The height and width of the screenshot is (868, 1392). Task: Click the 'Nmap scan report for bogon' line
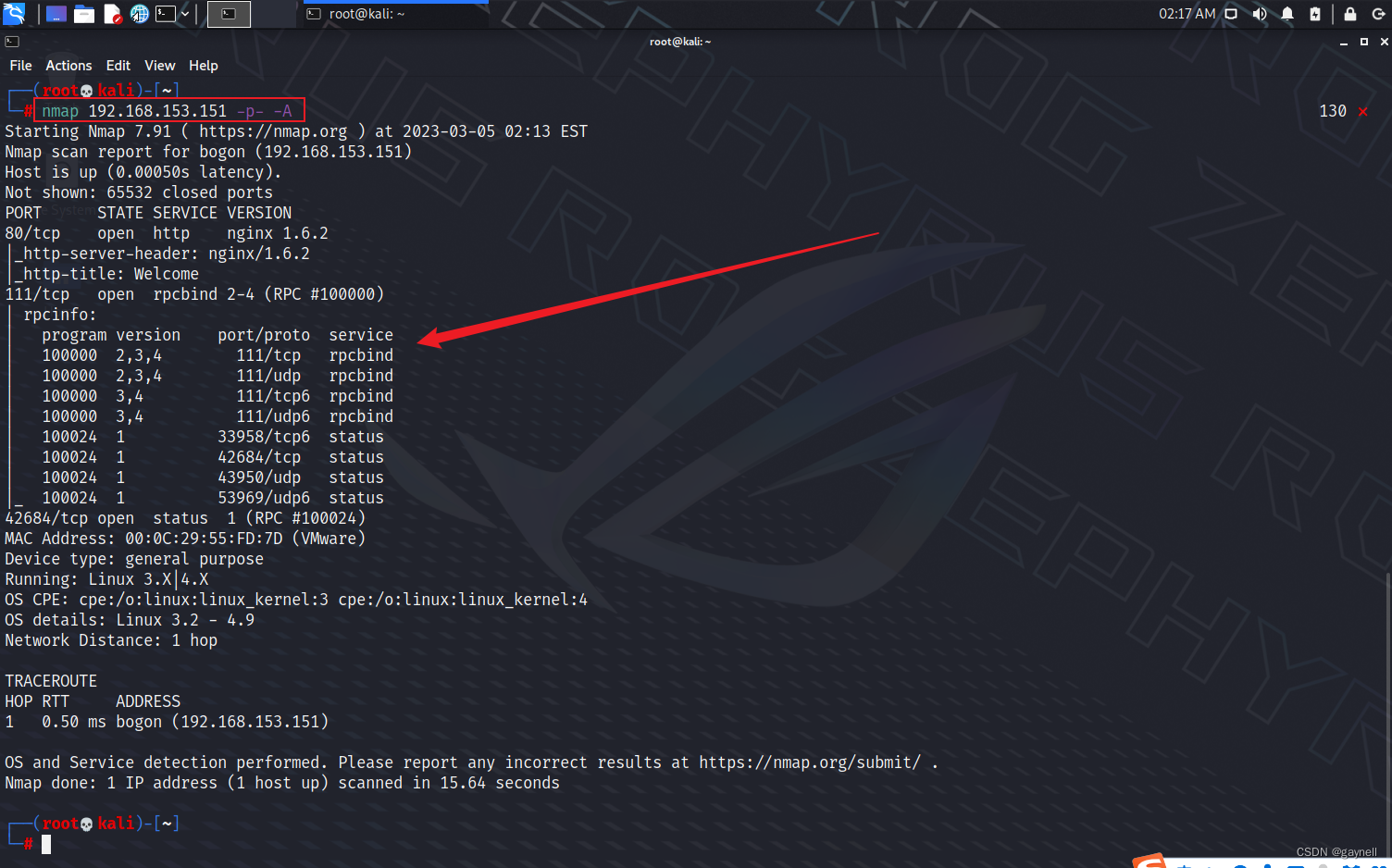(208, 152)
